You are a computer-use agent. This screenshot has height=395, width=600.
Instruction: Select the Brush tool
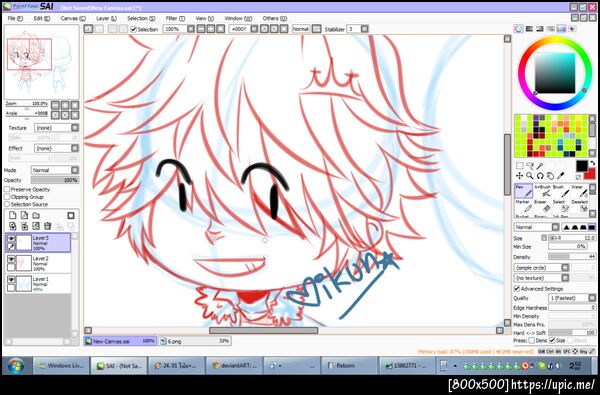[560, 191]
